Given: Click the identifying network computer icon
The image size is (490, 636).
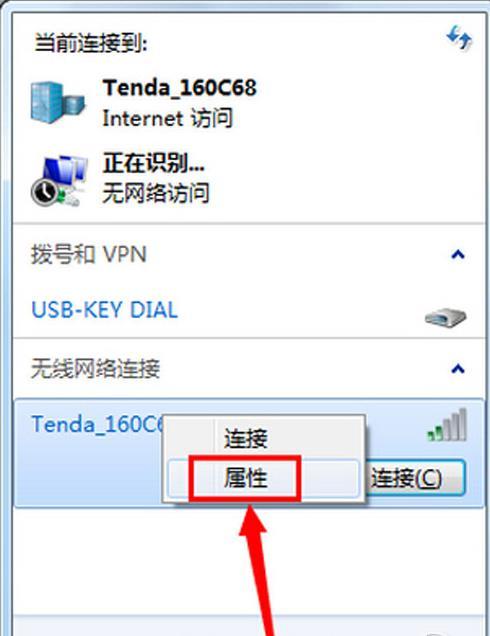Looking at the screenshot, I should 59,180.
